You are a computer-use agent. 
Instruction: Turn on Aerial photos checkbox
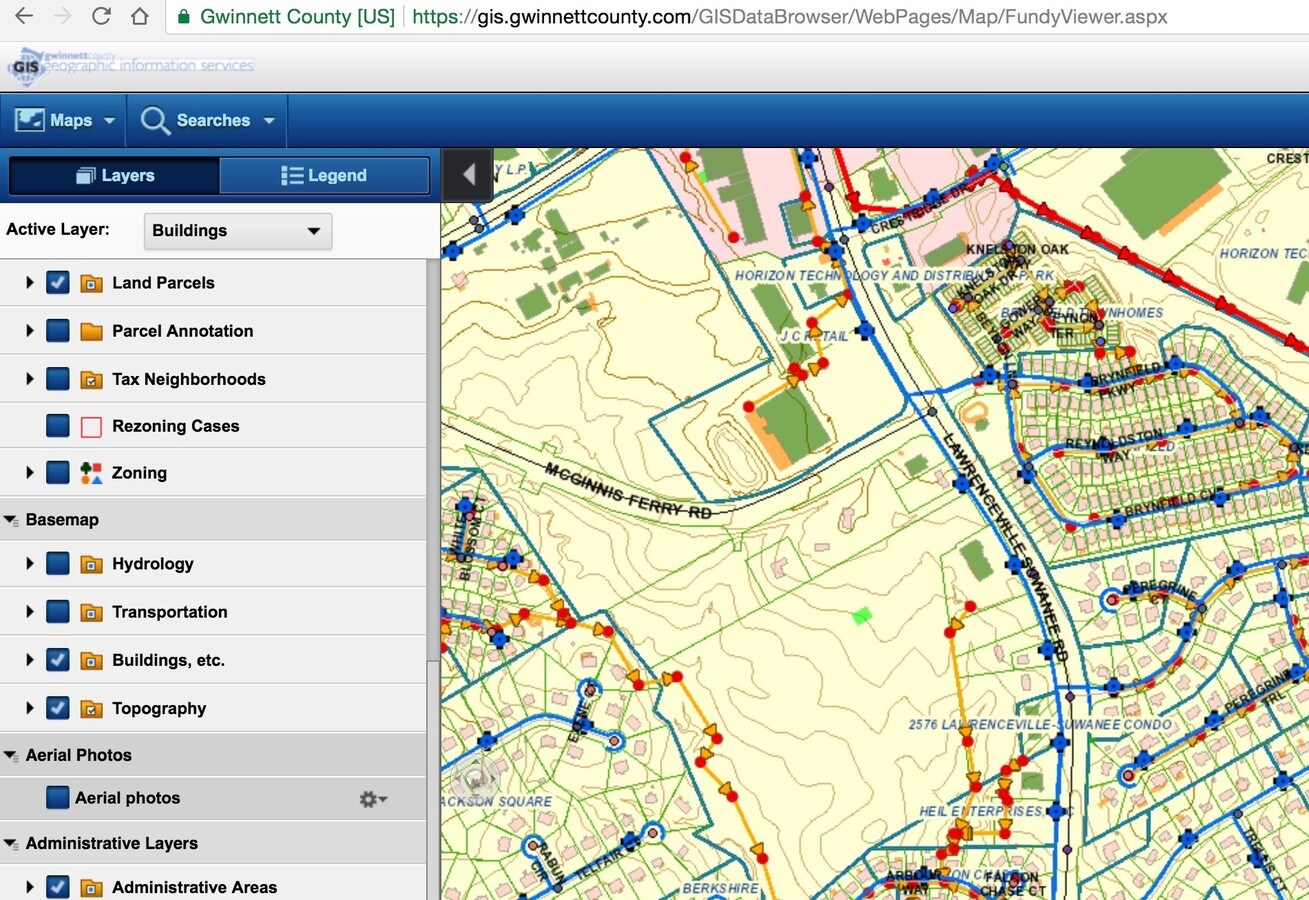58,798
